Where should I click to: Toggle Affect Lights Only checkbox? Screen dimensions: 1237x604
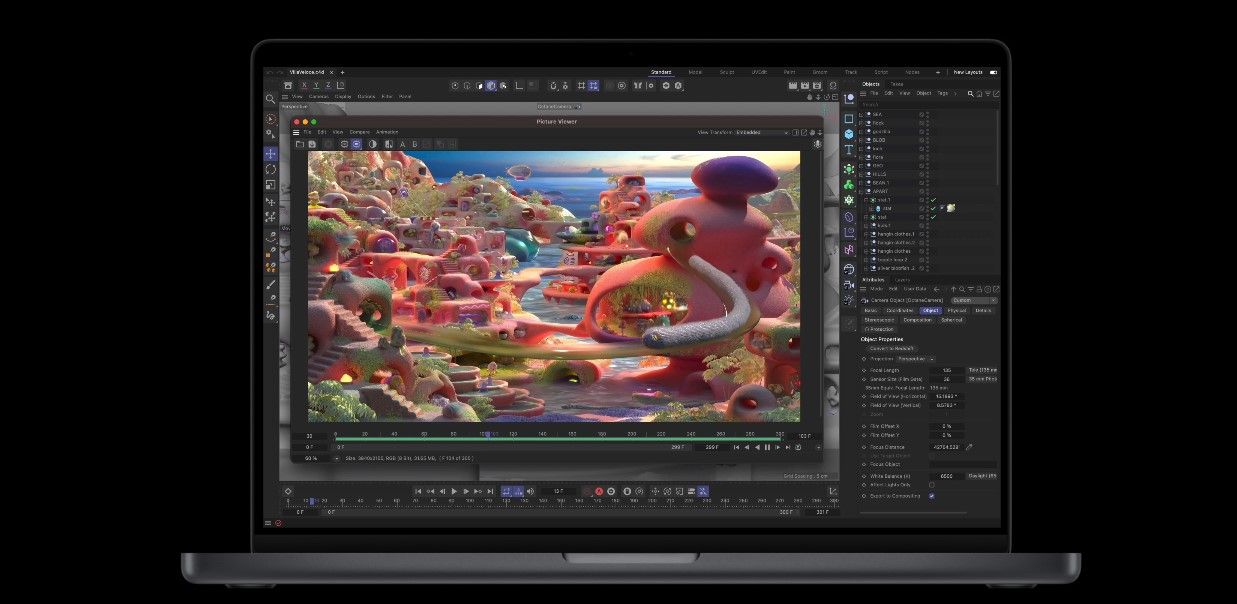[932, 485]
